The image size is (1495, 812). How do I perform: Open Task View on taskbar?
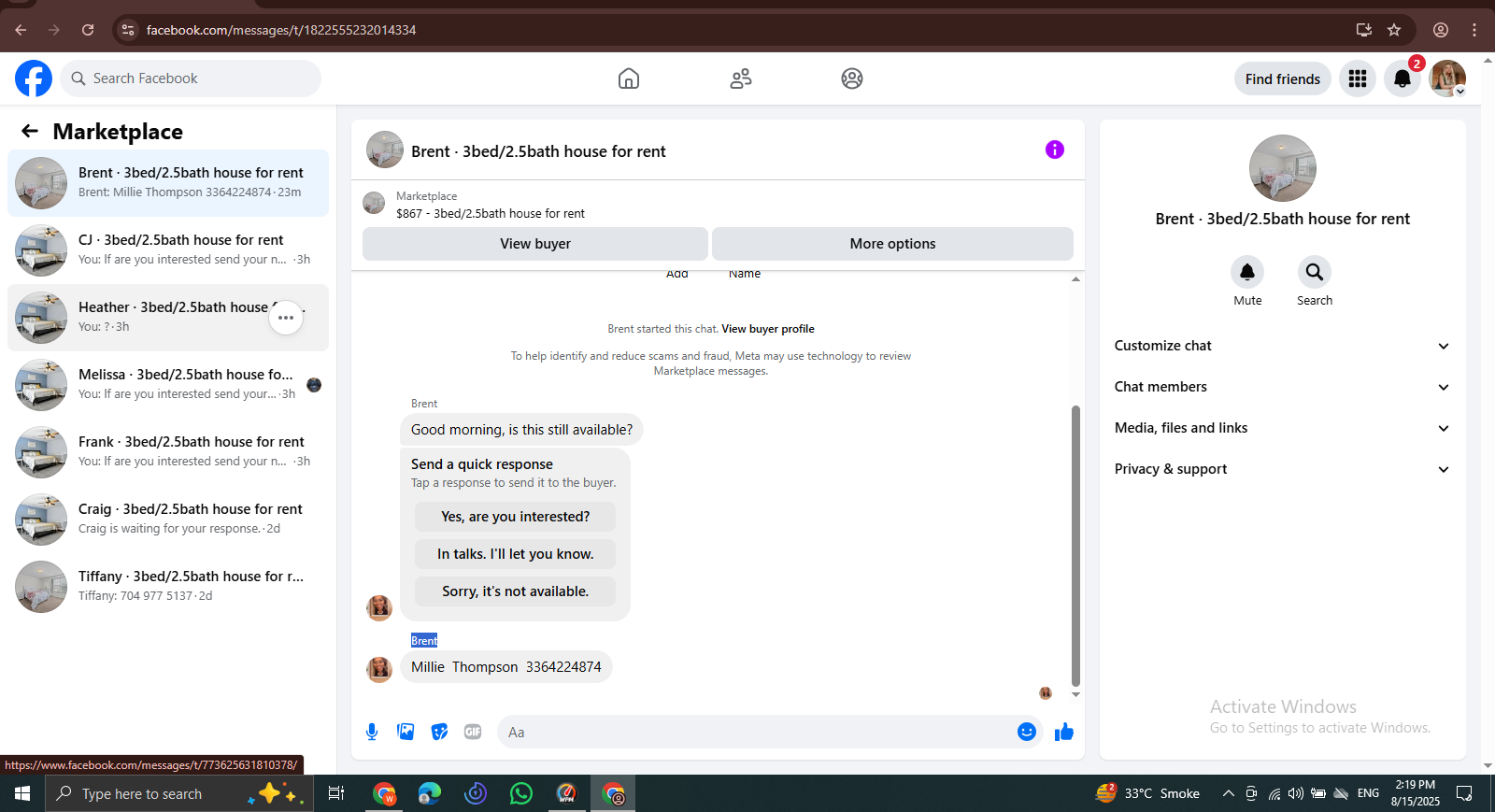point(336,793)
